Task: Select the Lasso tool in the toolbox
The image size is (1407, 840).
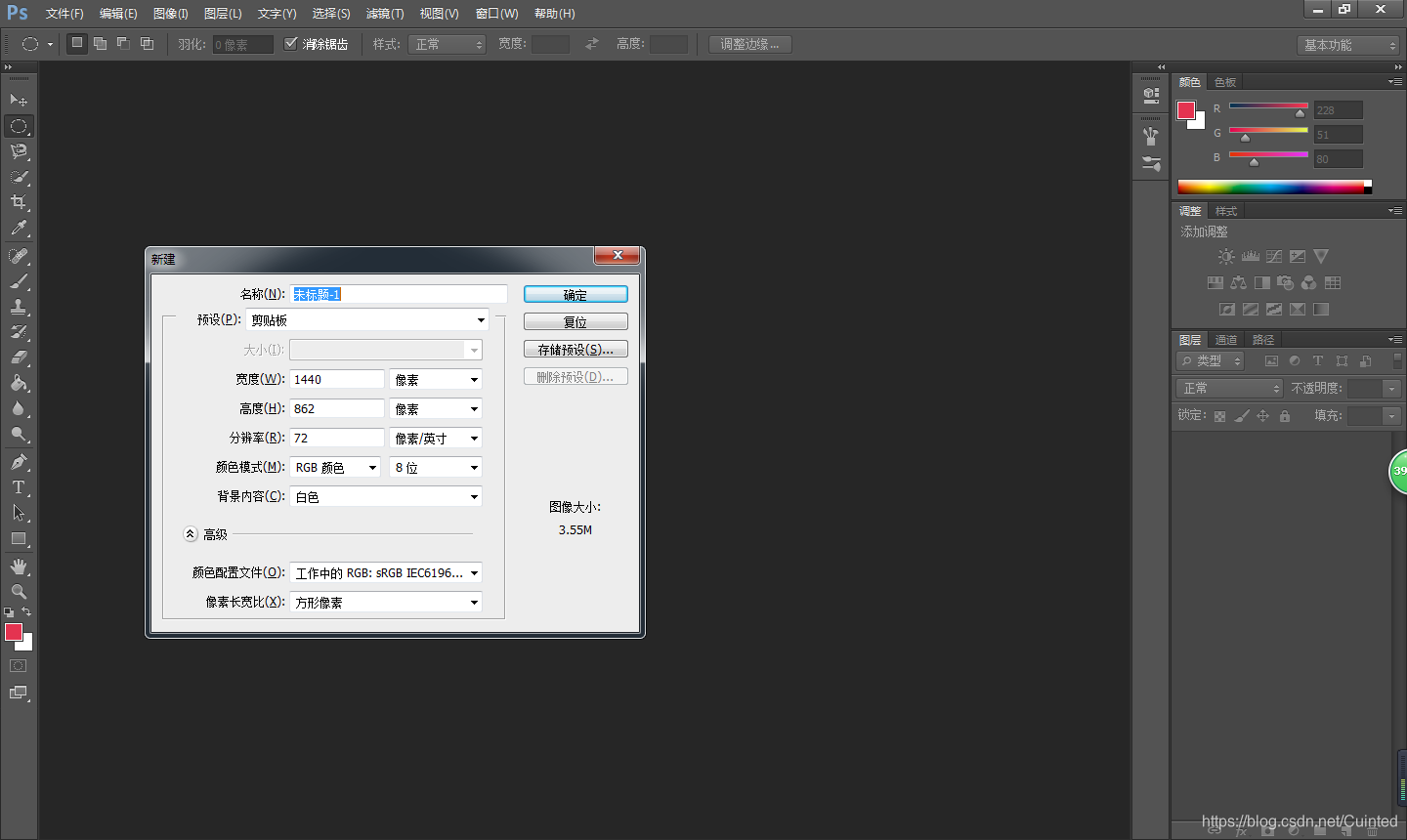Action: coord(19,151)
